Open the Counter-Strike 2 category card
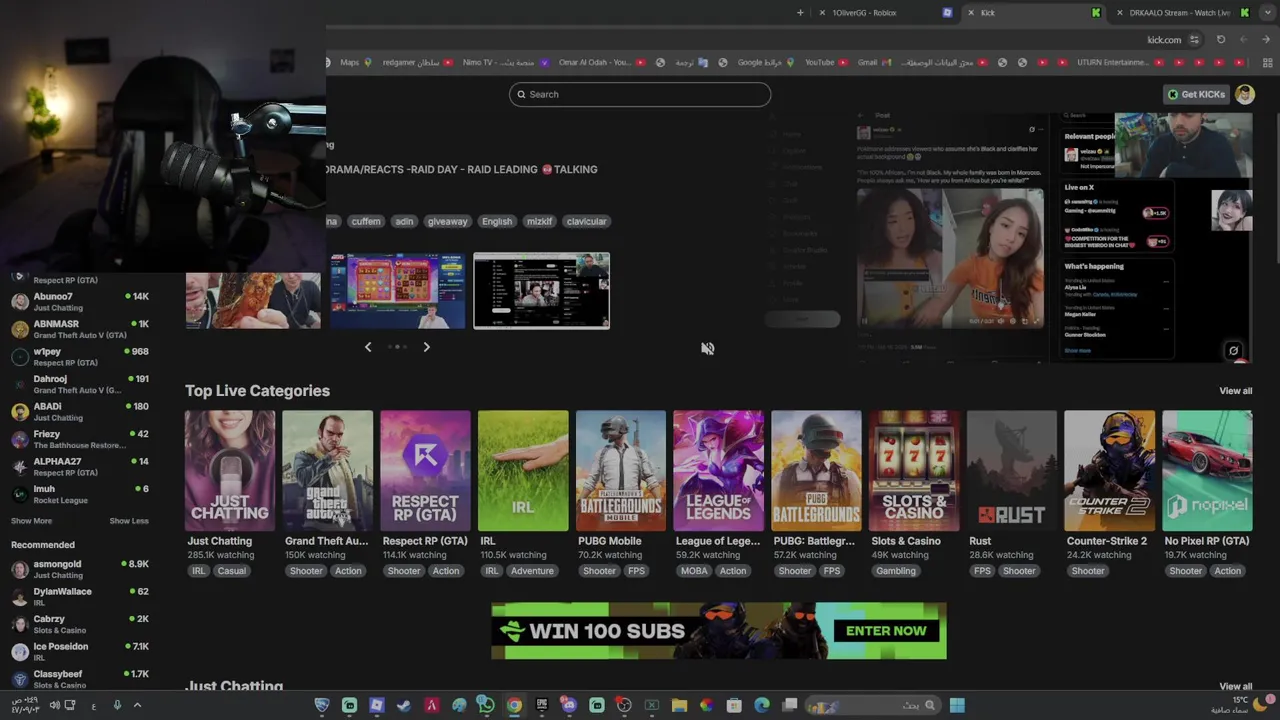This screenshot has width=1280, height=720. point(1109,471)
